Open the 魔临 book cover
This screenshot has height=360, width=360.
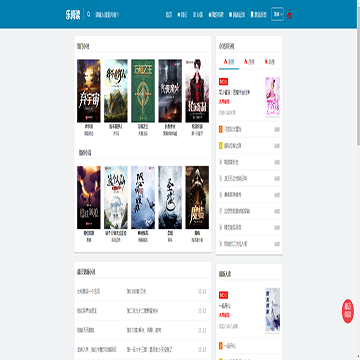point(197,197)
